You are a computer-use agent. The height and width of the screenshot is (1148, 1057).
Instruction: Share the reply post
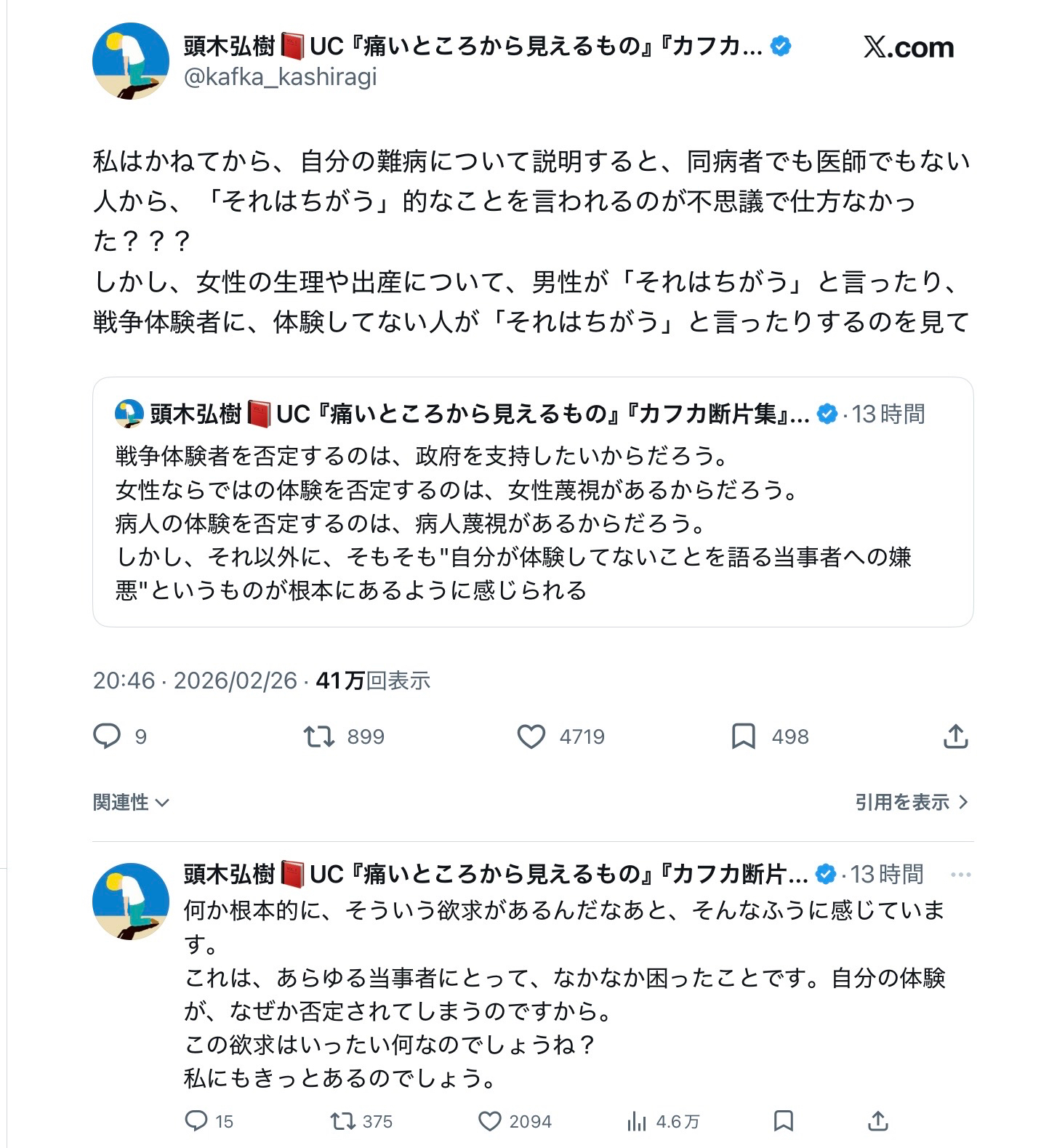[x=878, y=1121]
